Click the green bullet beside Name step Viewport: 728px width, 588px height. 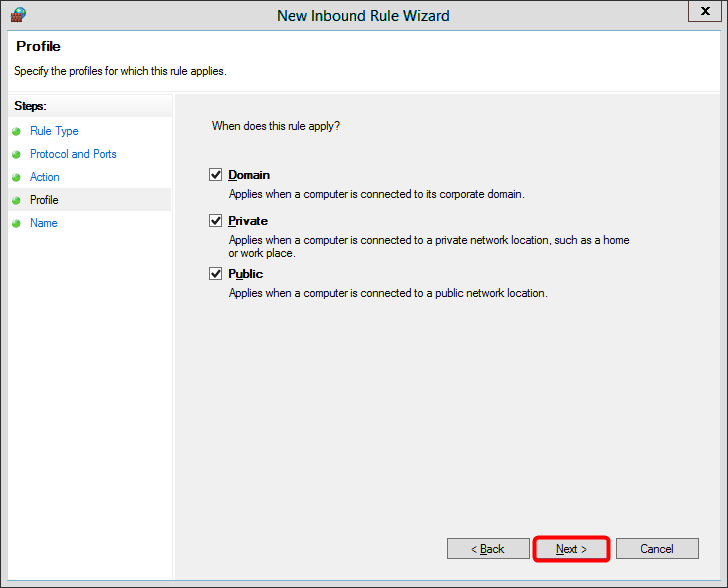pyautogui.click(x=16, y=224)
